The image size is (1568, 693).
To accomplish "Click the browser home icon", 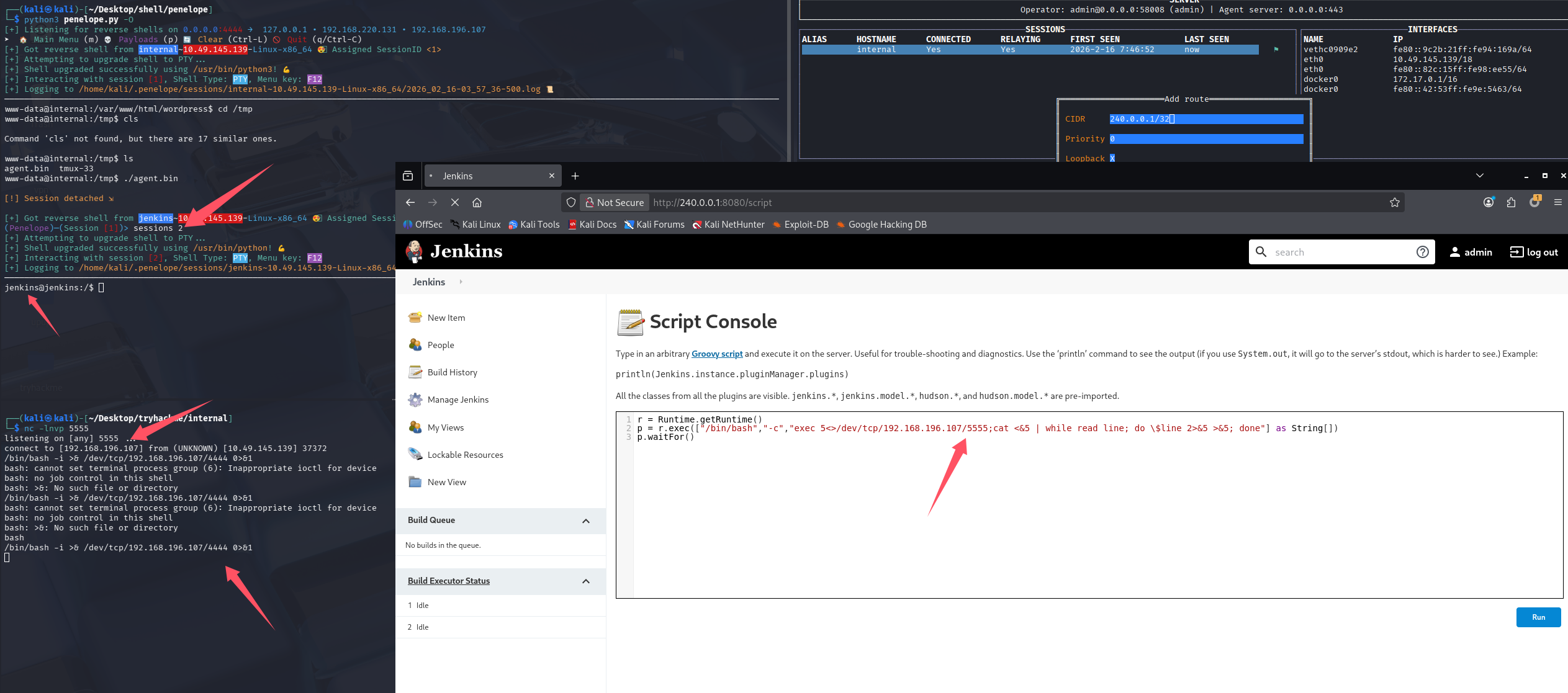I will click(x=477, y=203).
